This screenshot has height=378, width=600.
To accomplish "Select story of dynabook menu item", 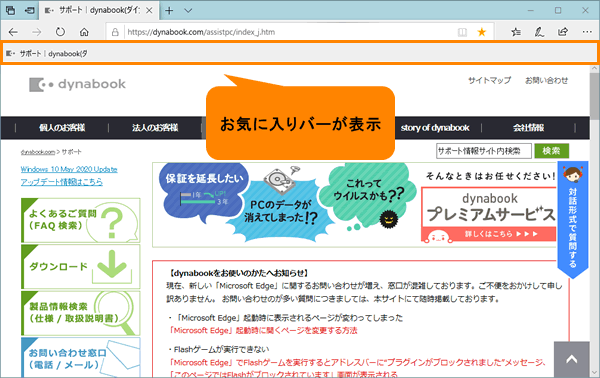I will pyautogui.click(x=435, y=128).
